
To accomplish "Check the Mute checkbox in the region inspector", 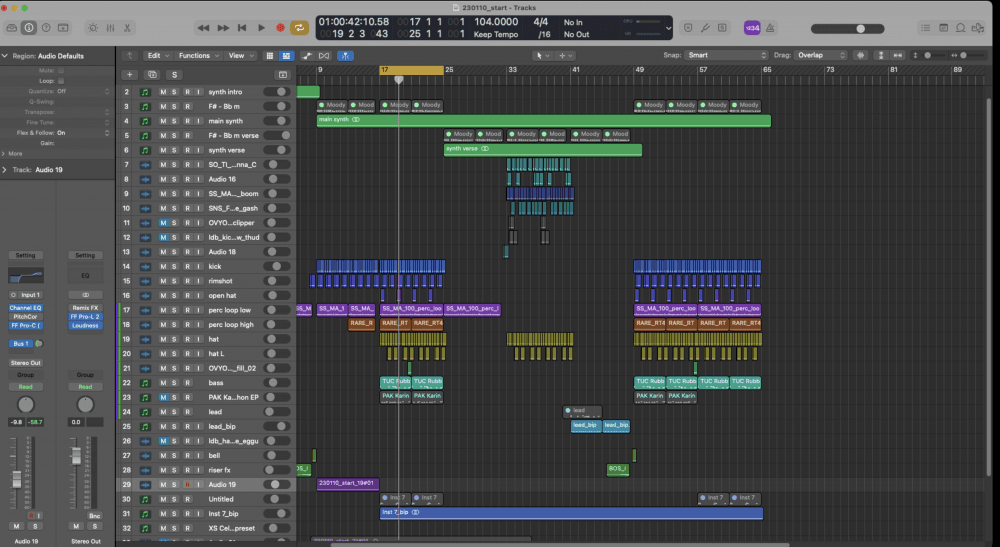I will coord(61,71).
